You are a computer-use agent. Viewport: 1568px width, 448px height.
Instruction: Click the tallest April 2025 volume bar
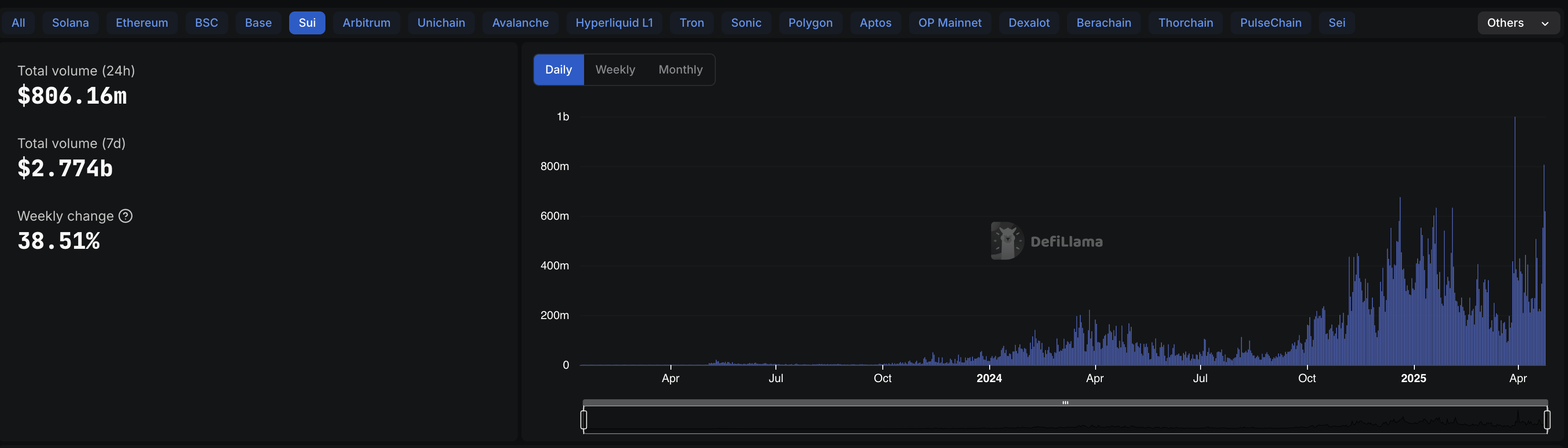point(1515,244)
